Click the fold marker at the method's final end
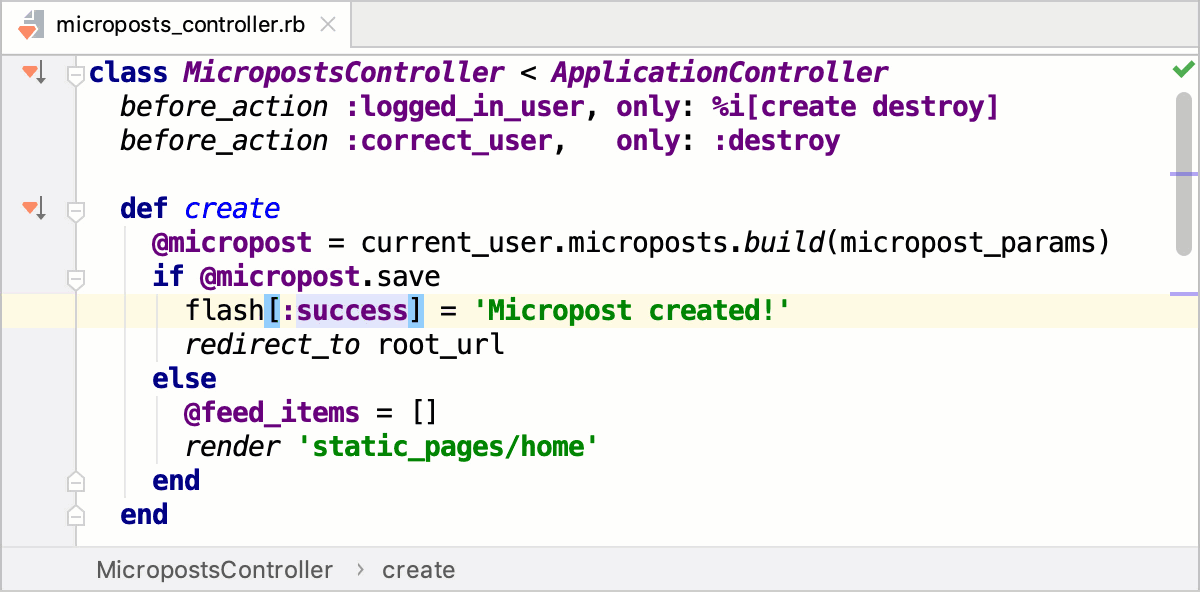1200x592 pixels. pyautogui.click(x=75, y=516)
